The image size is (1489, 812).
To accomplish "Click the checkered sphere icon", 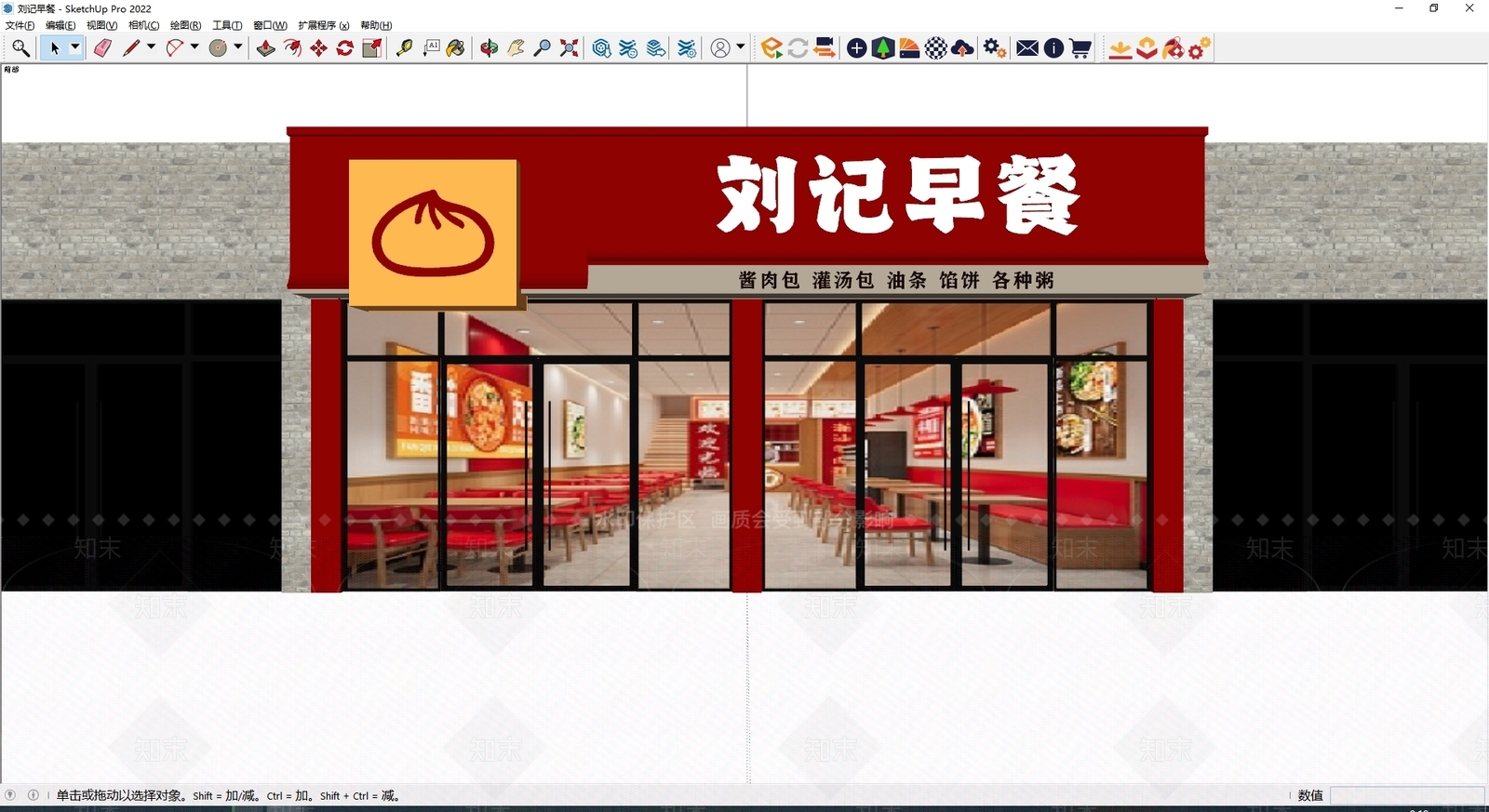I will pos(936,48).
